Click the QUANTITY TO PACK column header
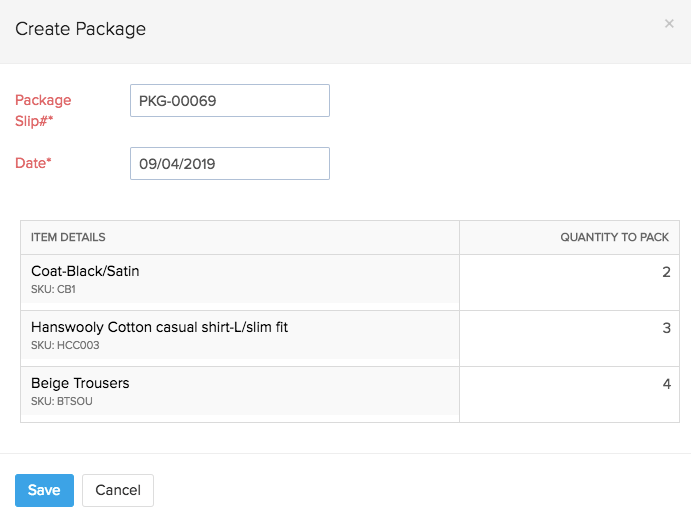Image resolution: width=691 pixels, height=522 pixels. [614, 237]
